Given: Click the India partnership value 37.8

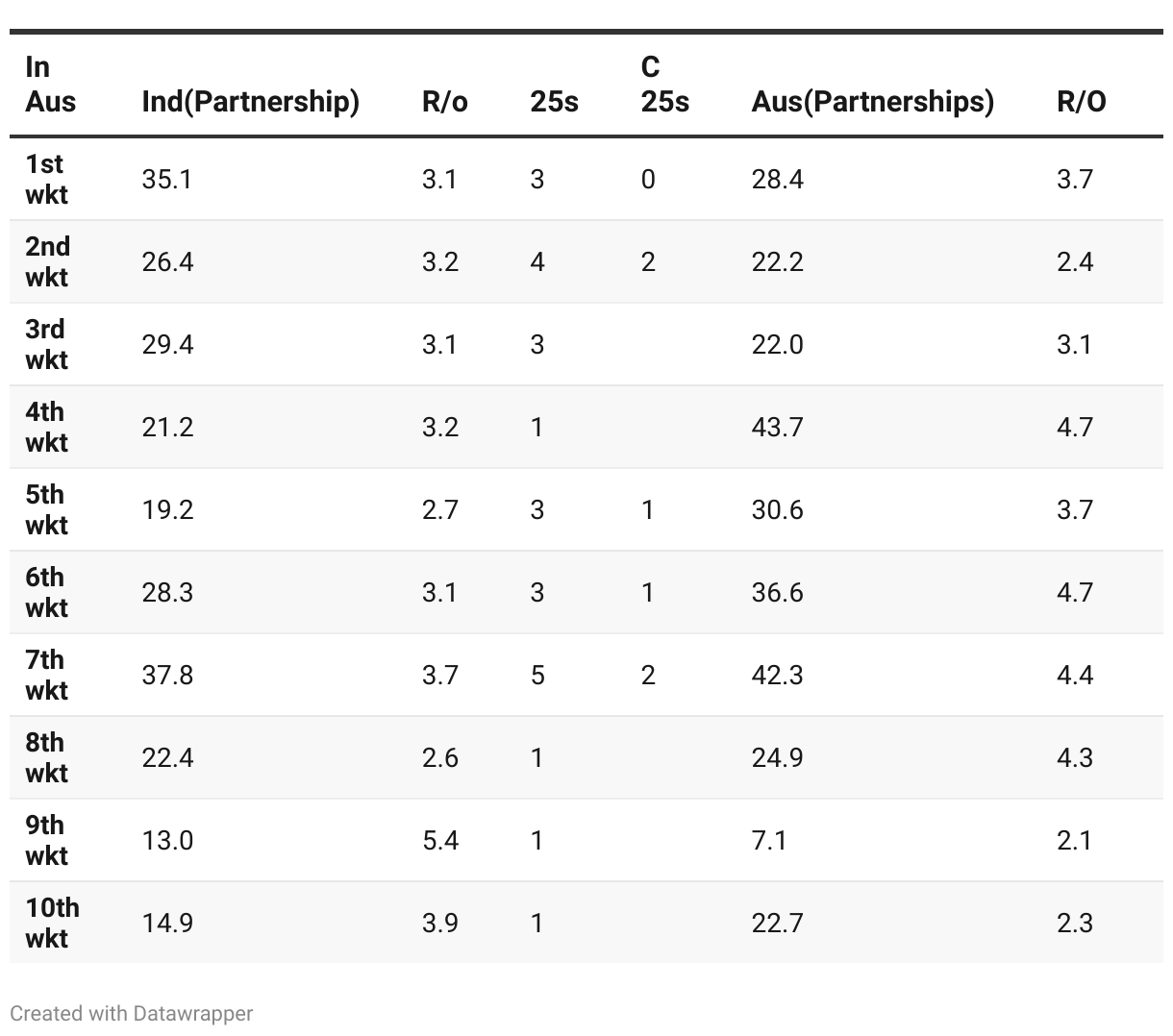Looking at the screenshot, I should [167, 676].
